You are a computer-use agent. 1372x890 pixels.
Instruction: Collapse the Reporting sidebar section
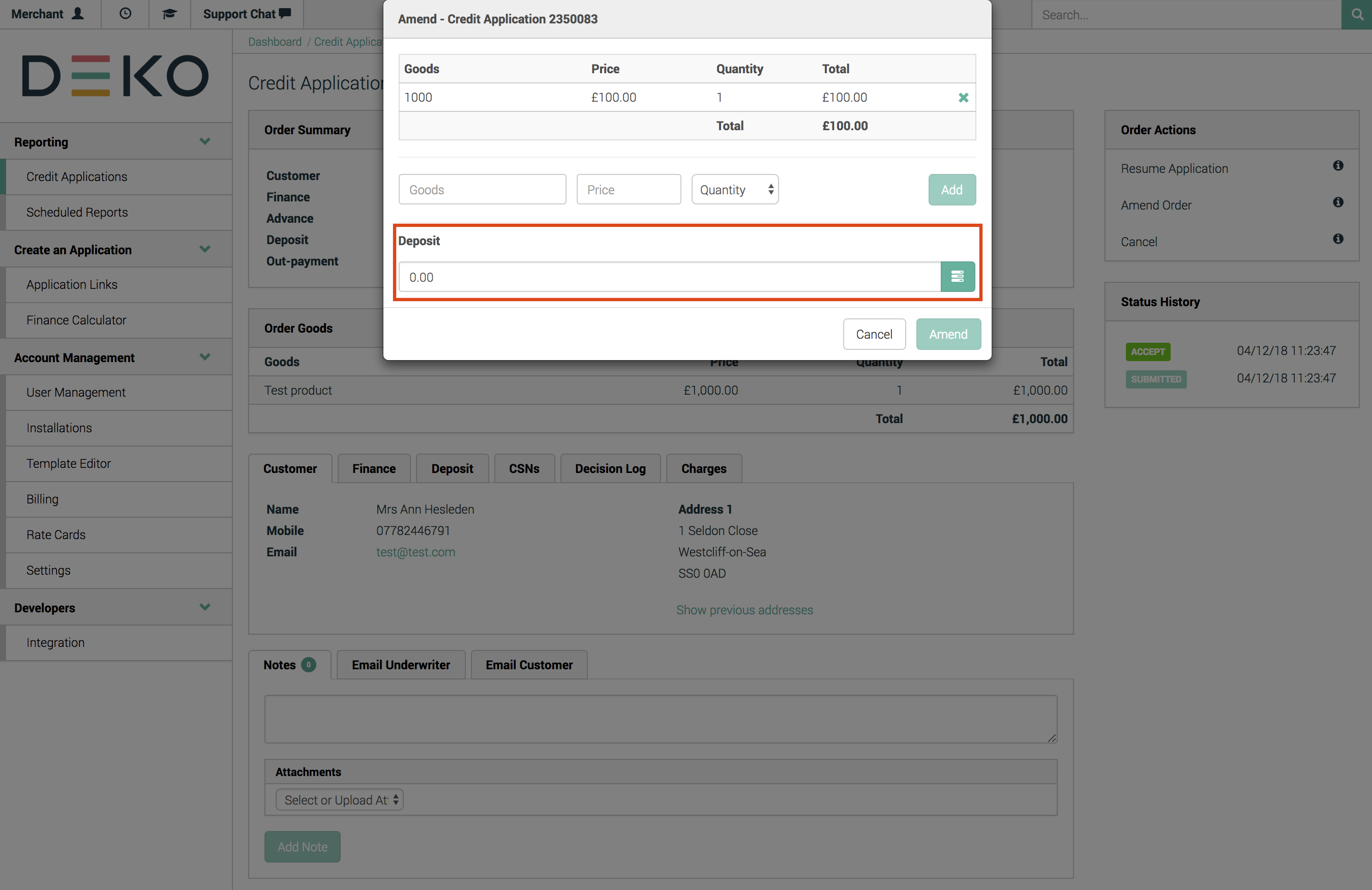click(204, 141)
